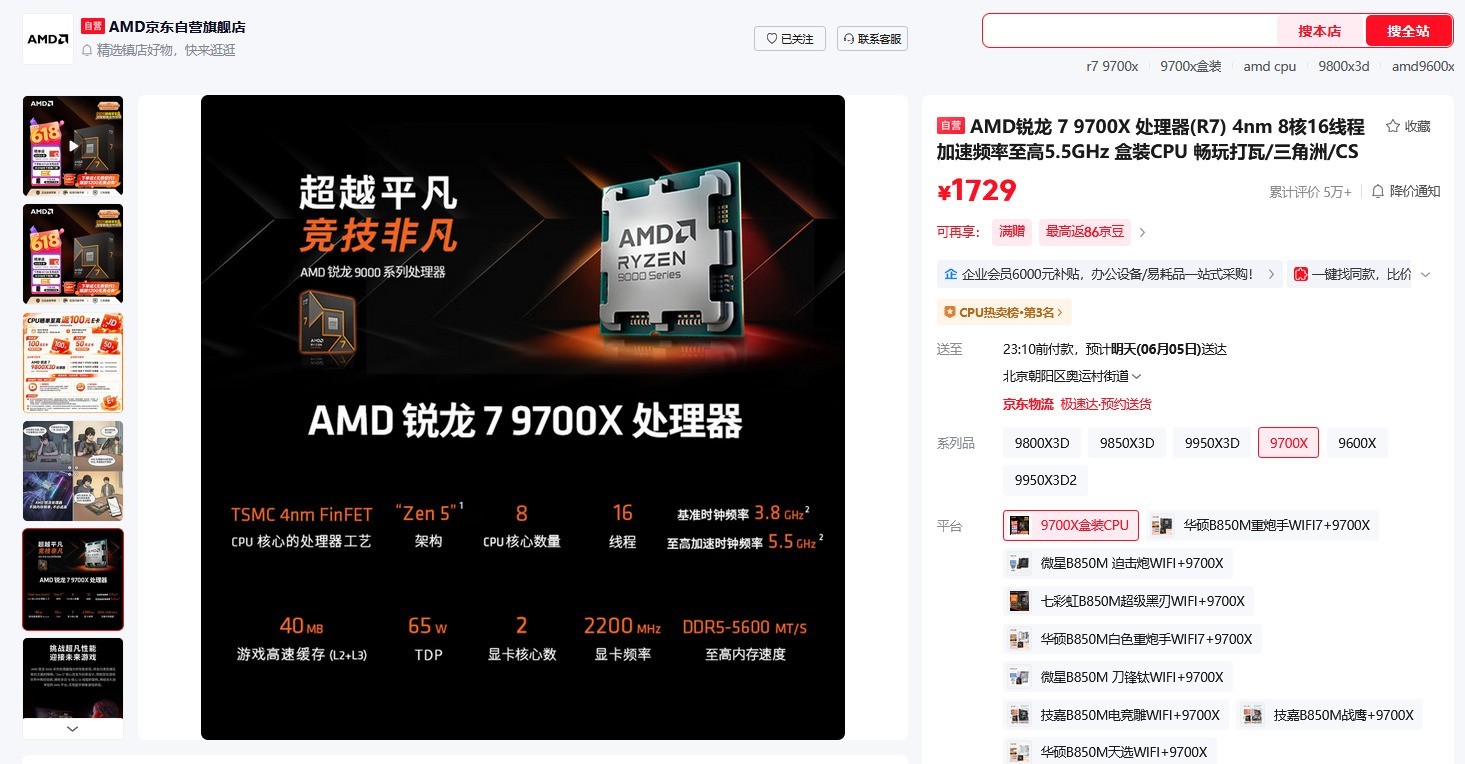
Task: Click the heart icon in 已关注 button
Action: point(772,39)
